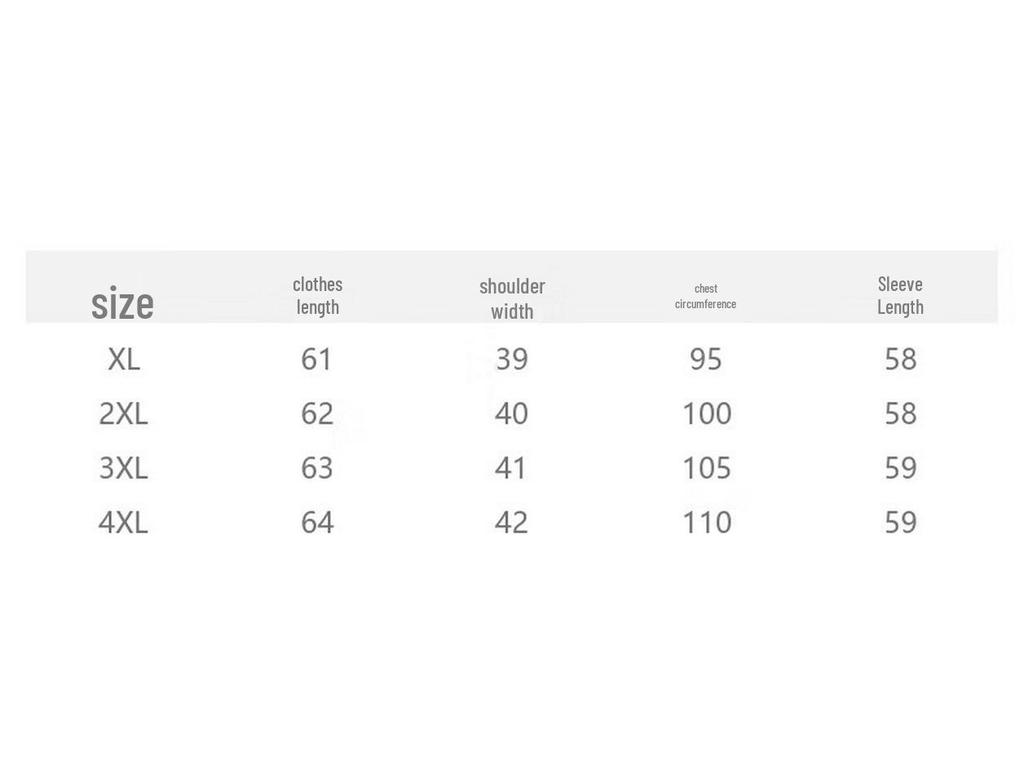
Task: Click clothes length value 64
Action: [x=317, y=522]
